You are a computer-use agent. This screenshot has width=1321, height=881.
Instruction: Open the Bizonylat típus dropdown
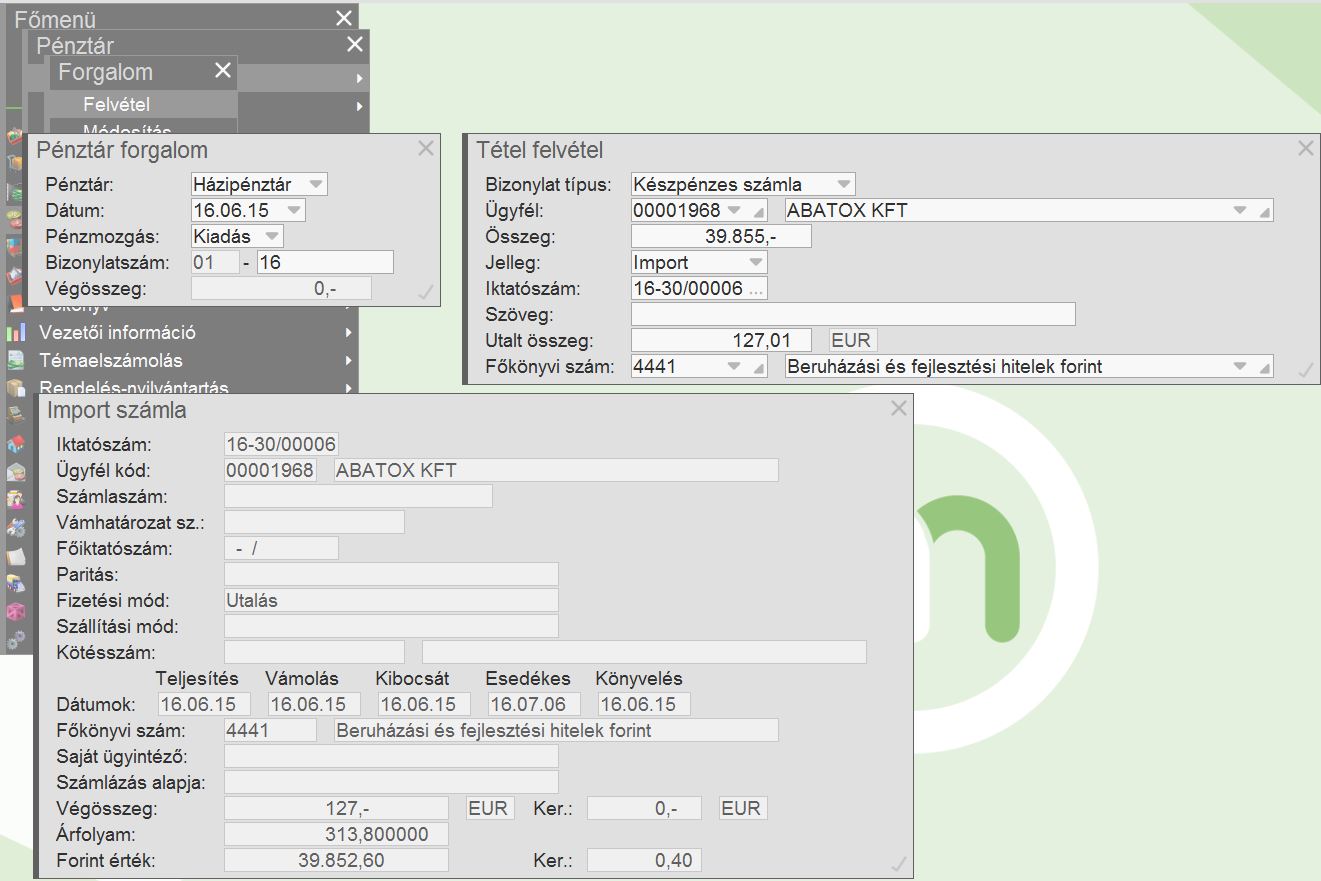[843, 184]
